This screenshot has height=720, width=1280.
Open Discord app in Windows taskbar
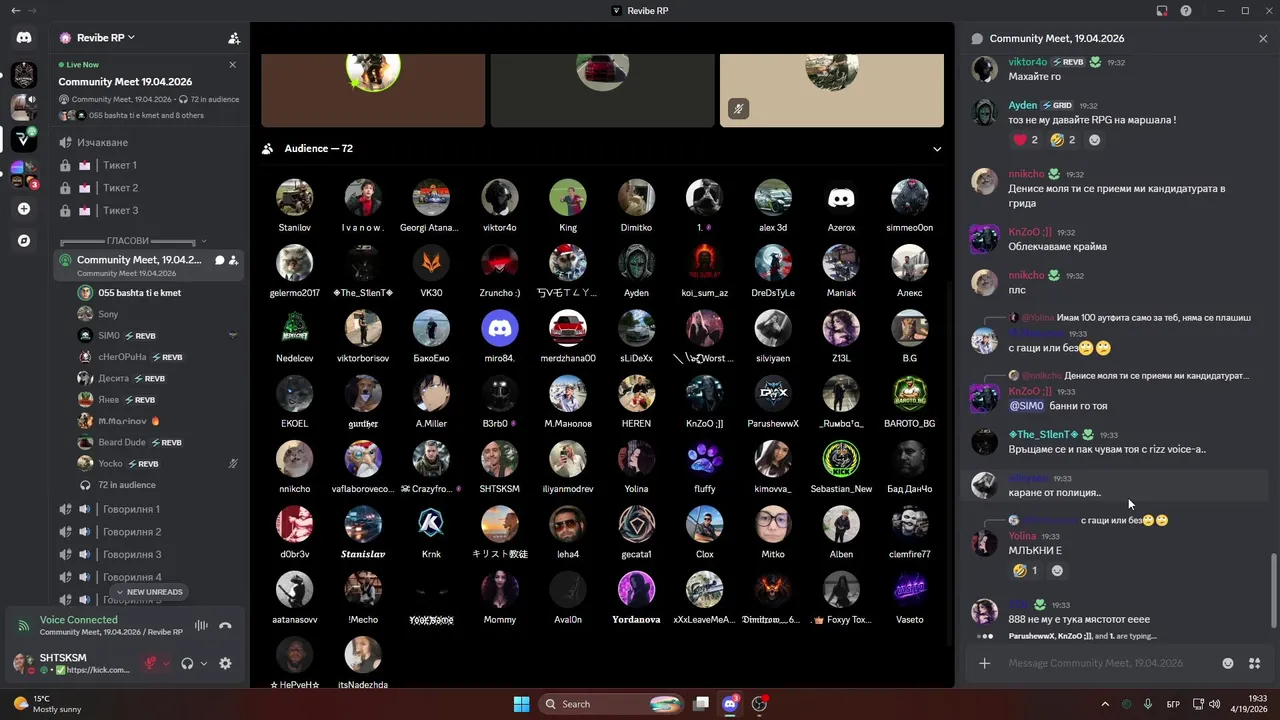(730, 704)
